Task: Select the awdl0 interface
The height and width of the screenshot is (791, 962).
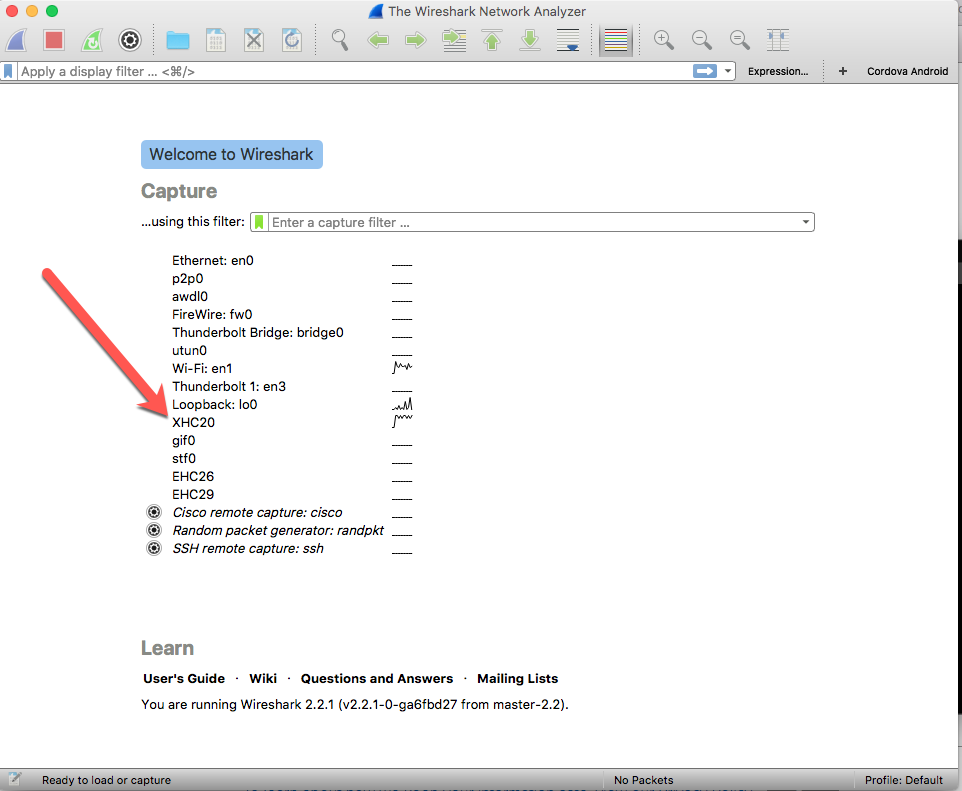Action: [x=190, y=296]
